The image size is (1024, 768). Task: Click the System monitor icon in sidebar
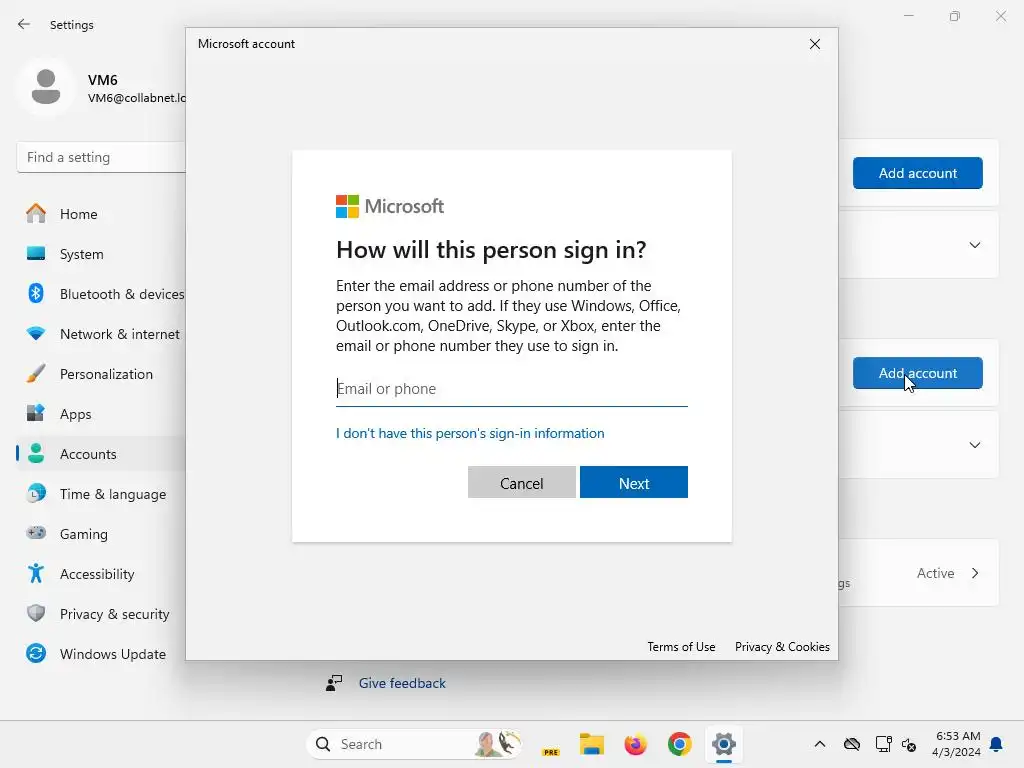[36, 253]
